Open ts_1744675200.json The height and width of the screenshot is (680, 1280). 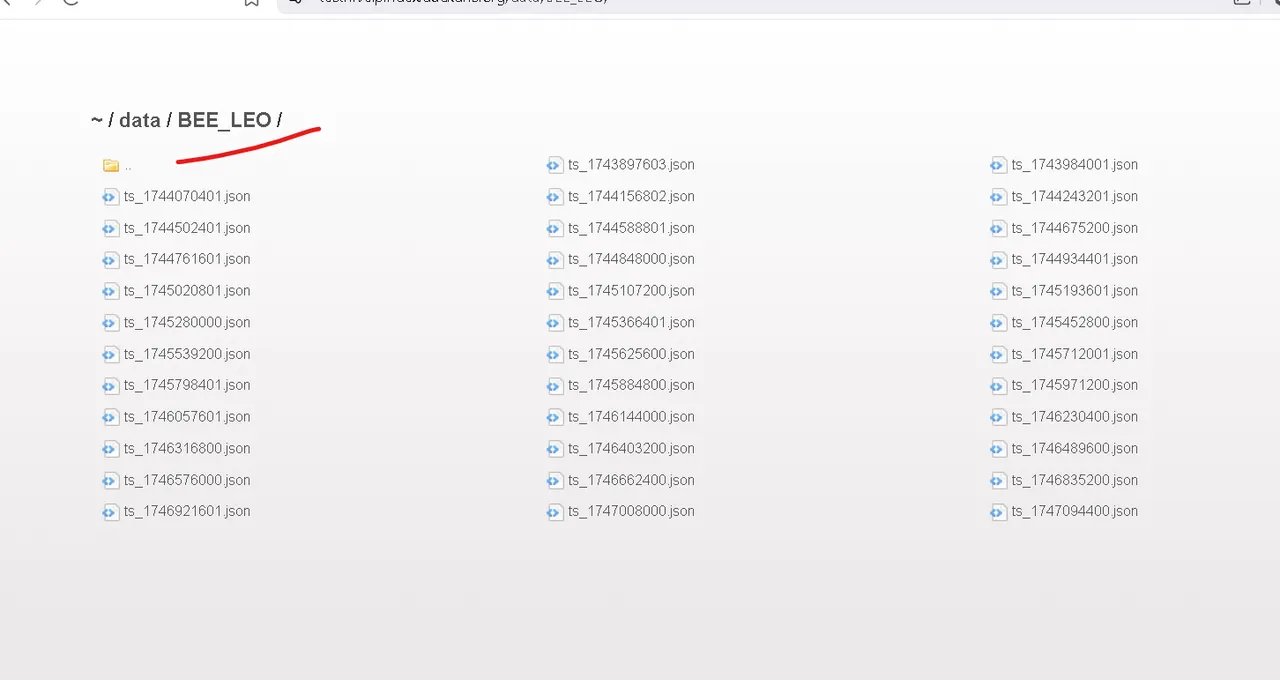pyautogui.click(x=1074, y=228)
